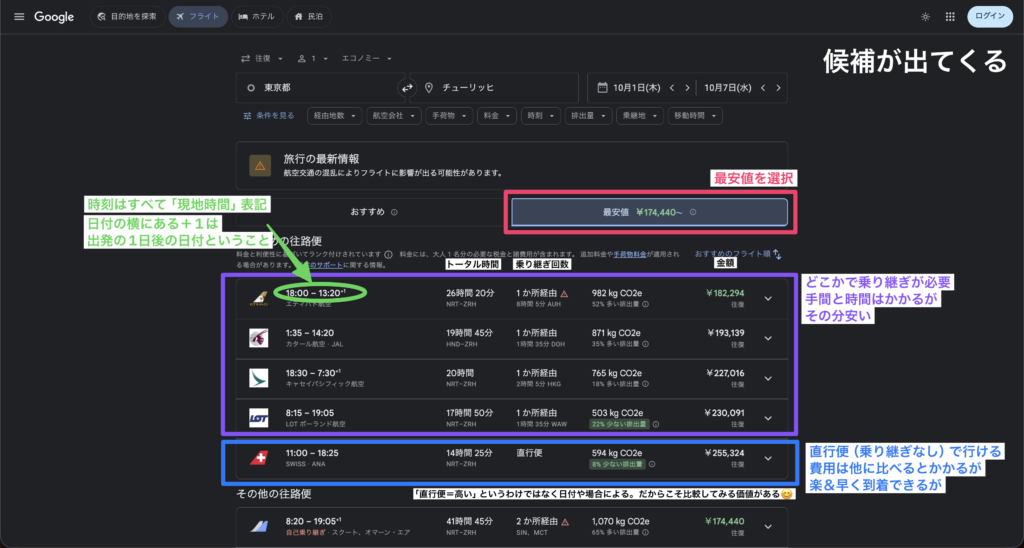
Task: Open the passenger count dropdown
Action: [x=313, y=58]
